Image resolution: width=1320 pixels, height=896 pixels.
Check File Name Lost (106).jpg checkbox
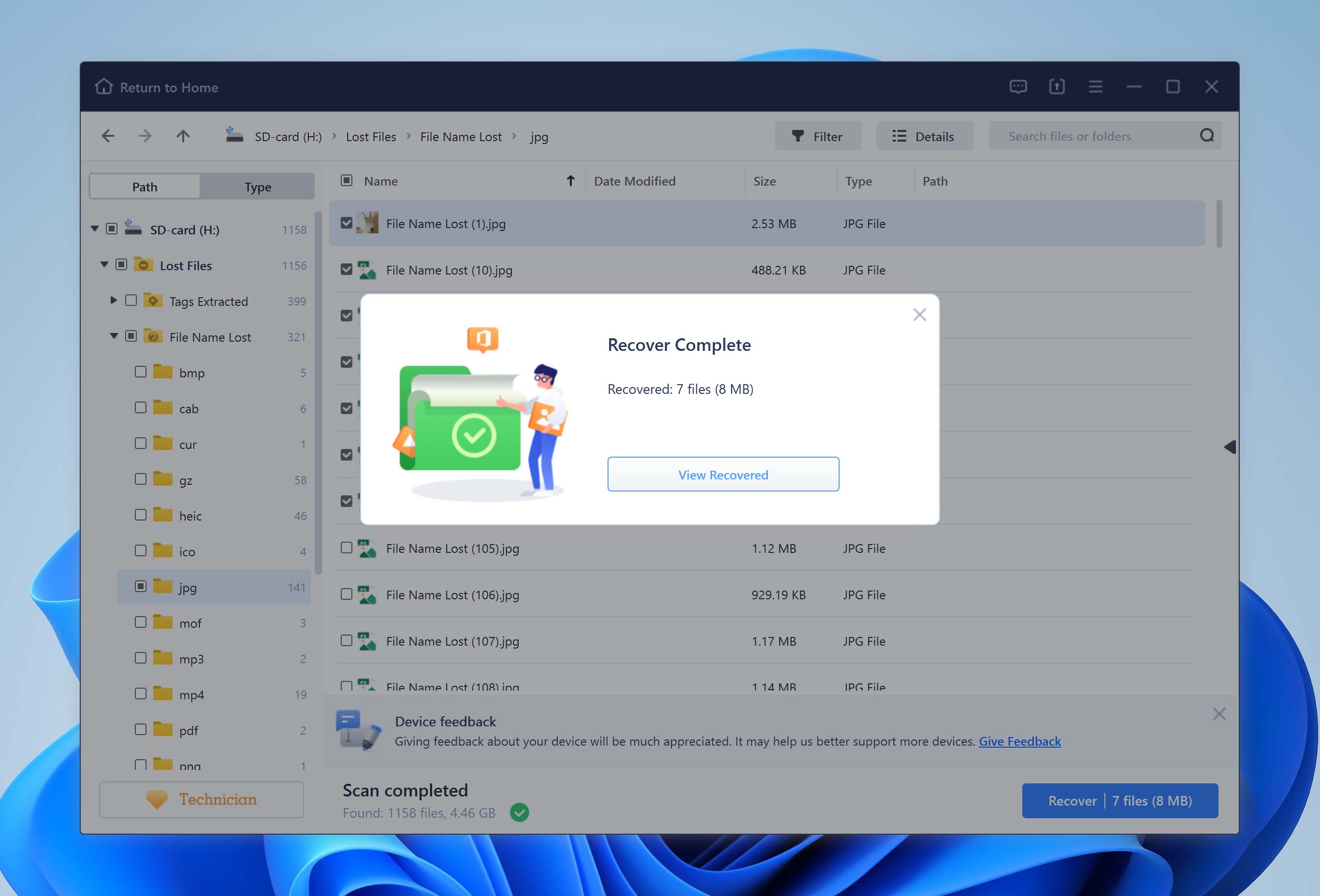347,594
